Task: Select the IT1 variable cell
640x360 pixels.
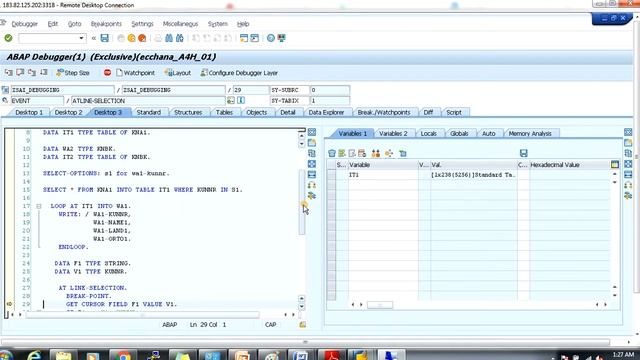Action: (383, 175)
